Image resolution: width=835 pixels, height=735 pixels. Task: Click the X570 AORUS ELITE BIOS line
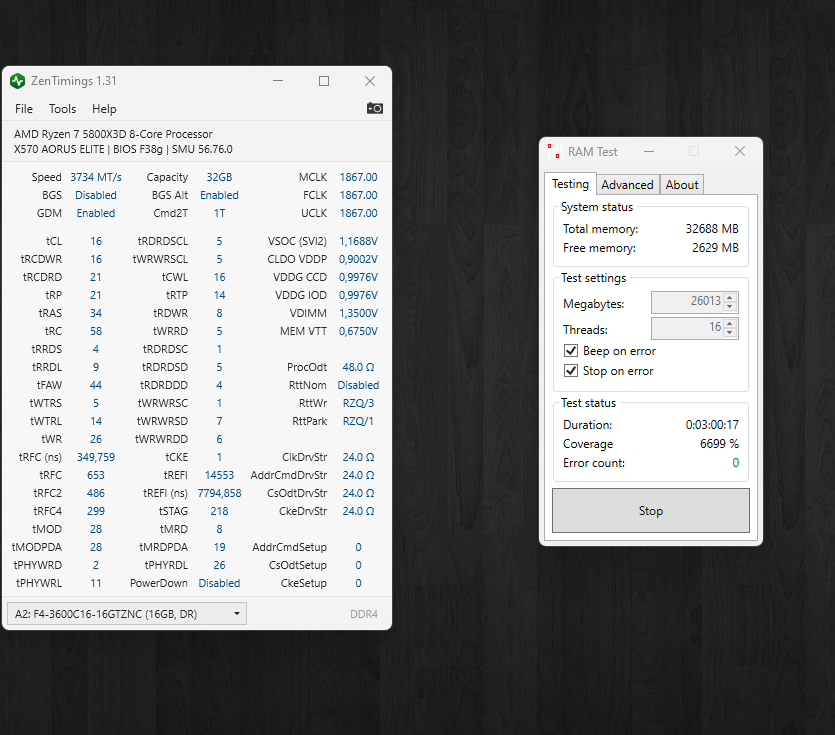(123, 149)
